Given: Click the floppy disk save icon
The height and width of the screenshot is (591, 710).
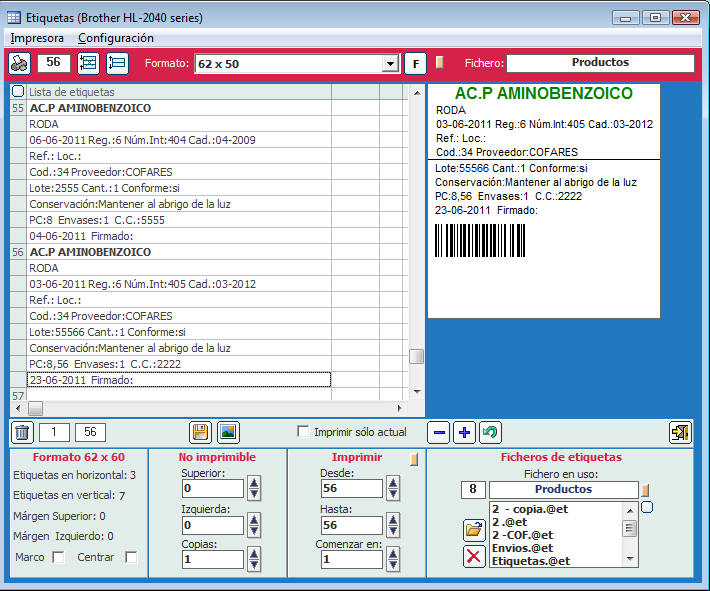Looking at the screenshot, I should point(201,432).
